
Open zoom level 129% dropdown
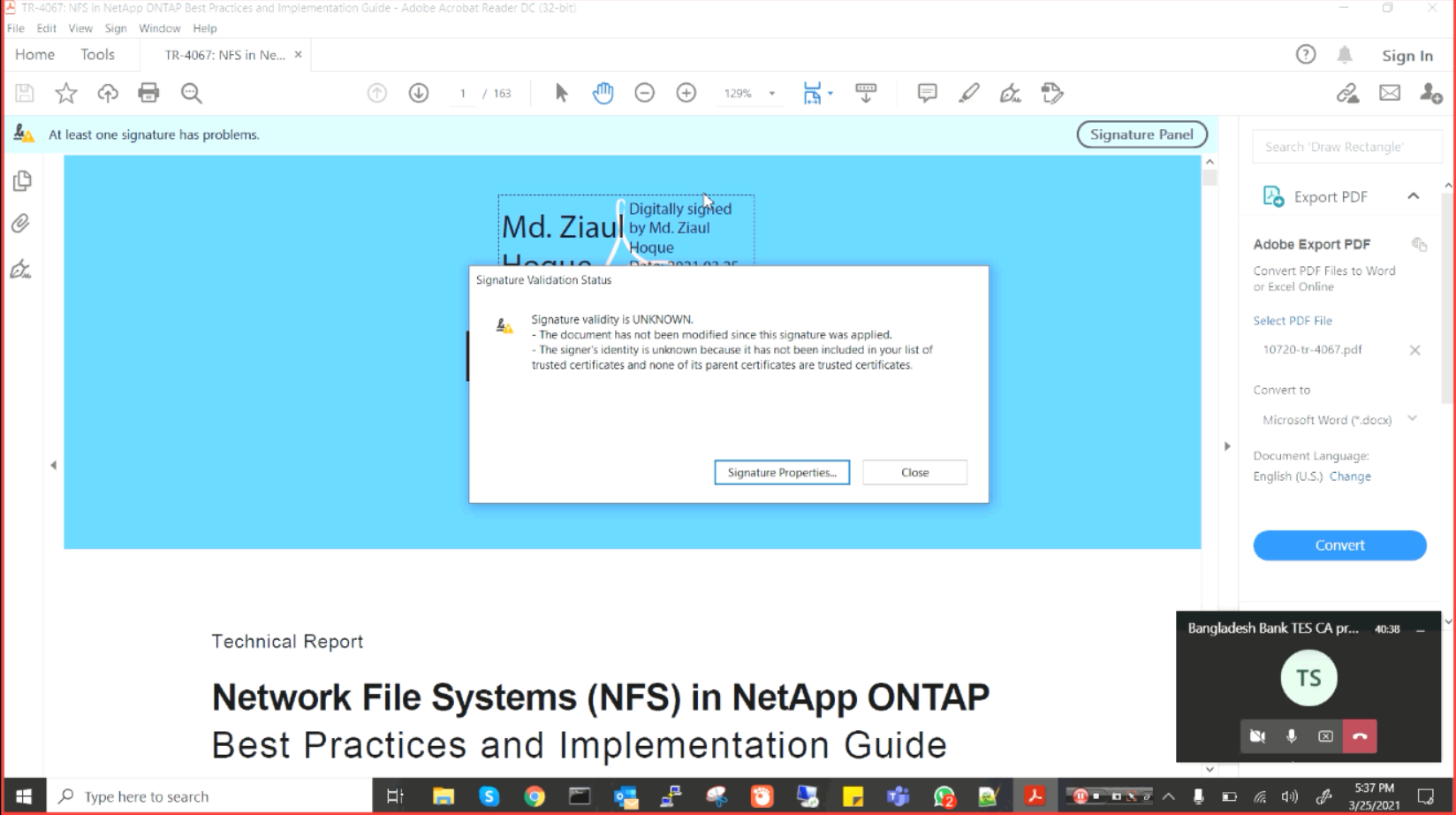click(772, 93)
